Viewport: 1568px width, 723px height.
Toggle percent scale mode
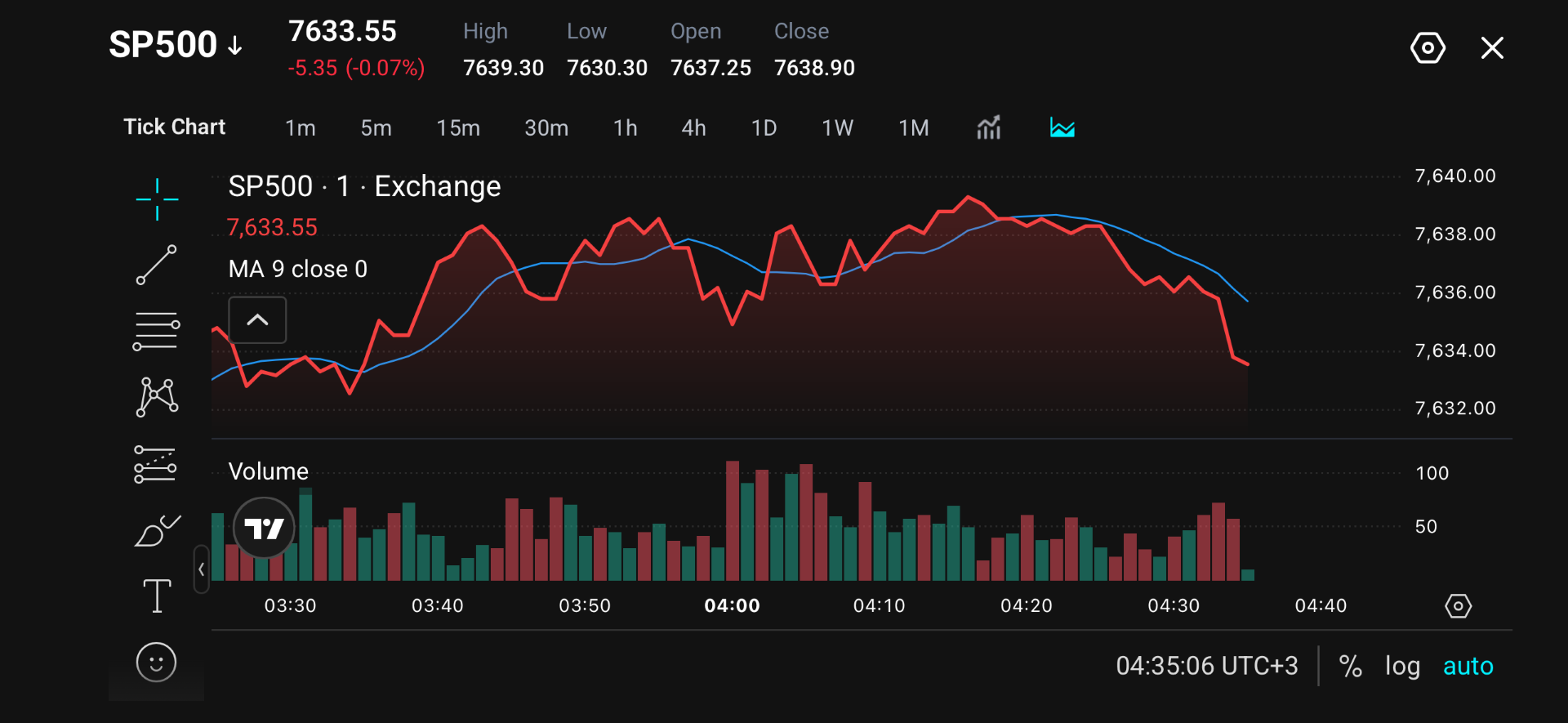coord(1351,666)
